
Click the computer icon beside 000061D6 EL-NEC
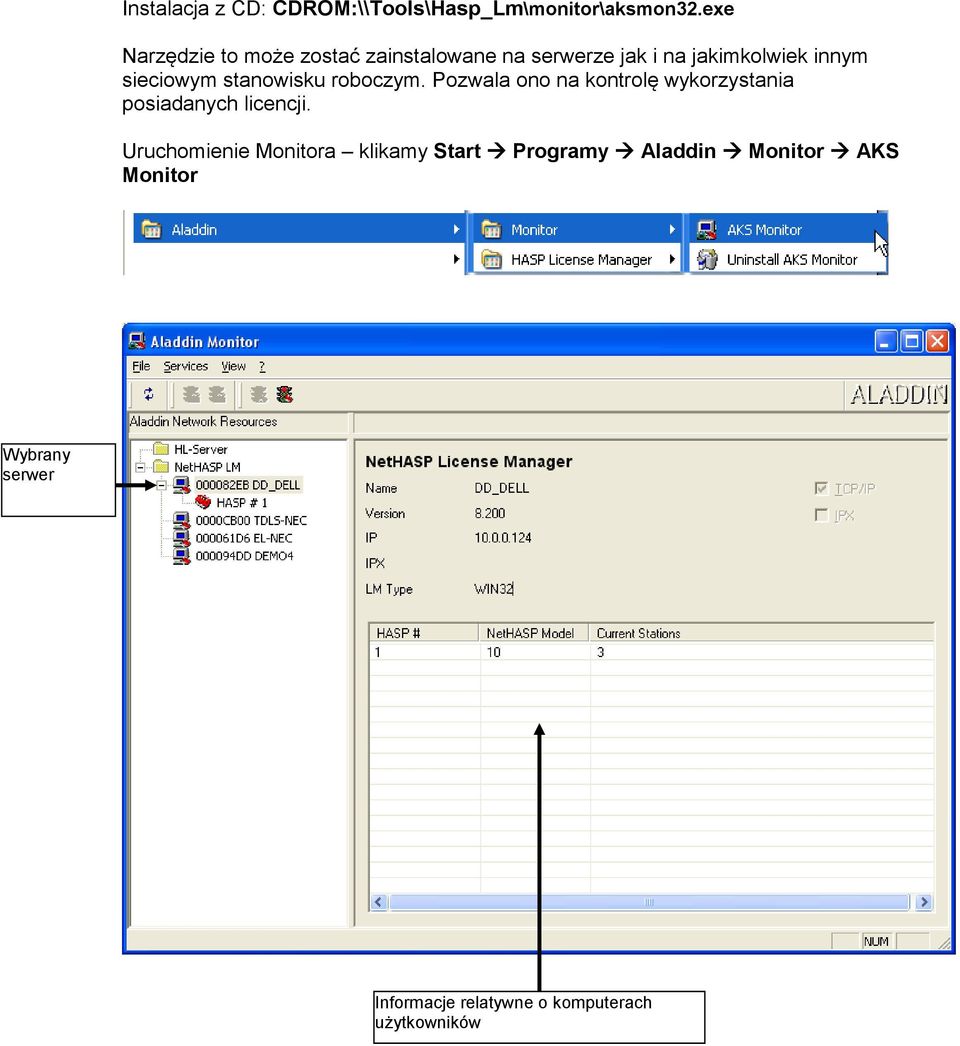[181, 538]
